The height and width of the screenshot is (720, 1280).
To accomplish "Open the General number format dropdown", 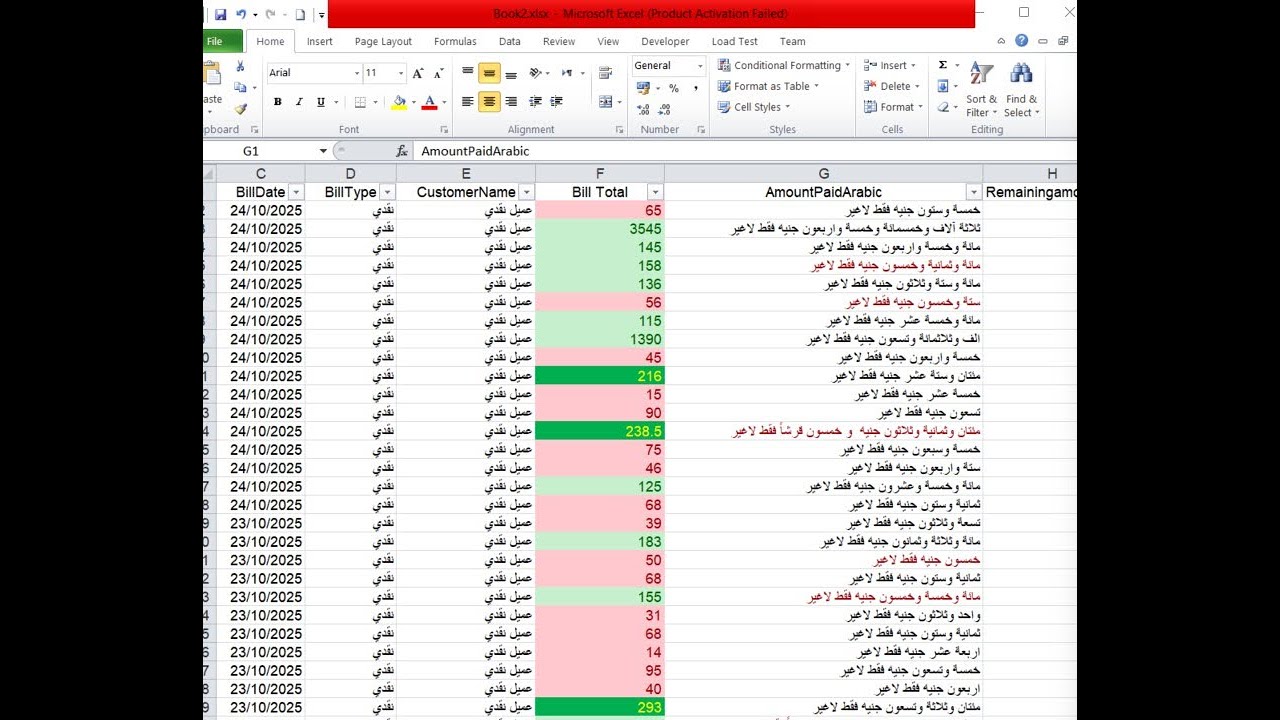I will coord(699,66).
